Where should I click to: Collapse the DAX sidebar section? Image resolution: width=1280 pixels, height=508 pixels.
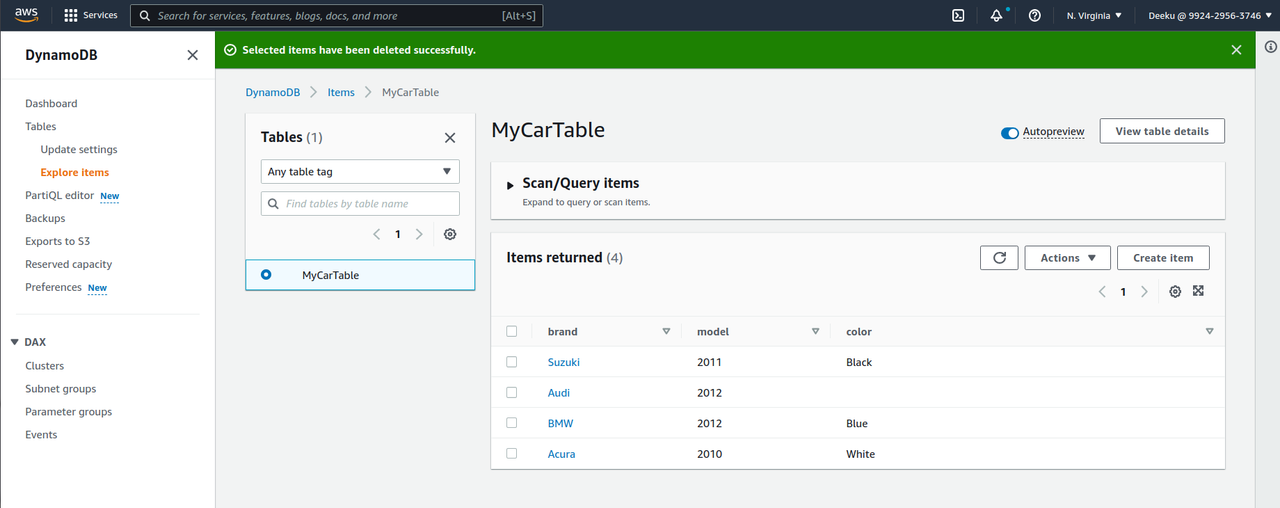[15, 342]
